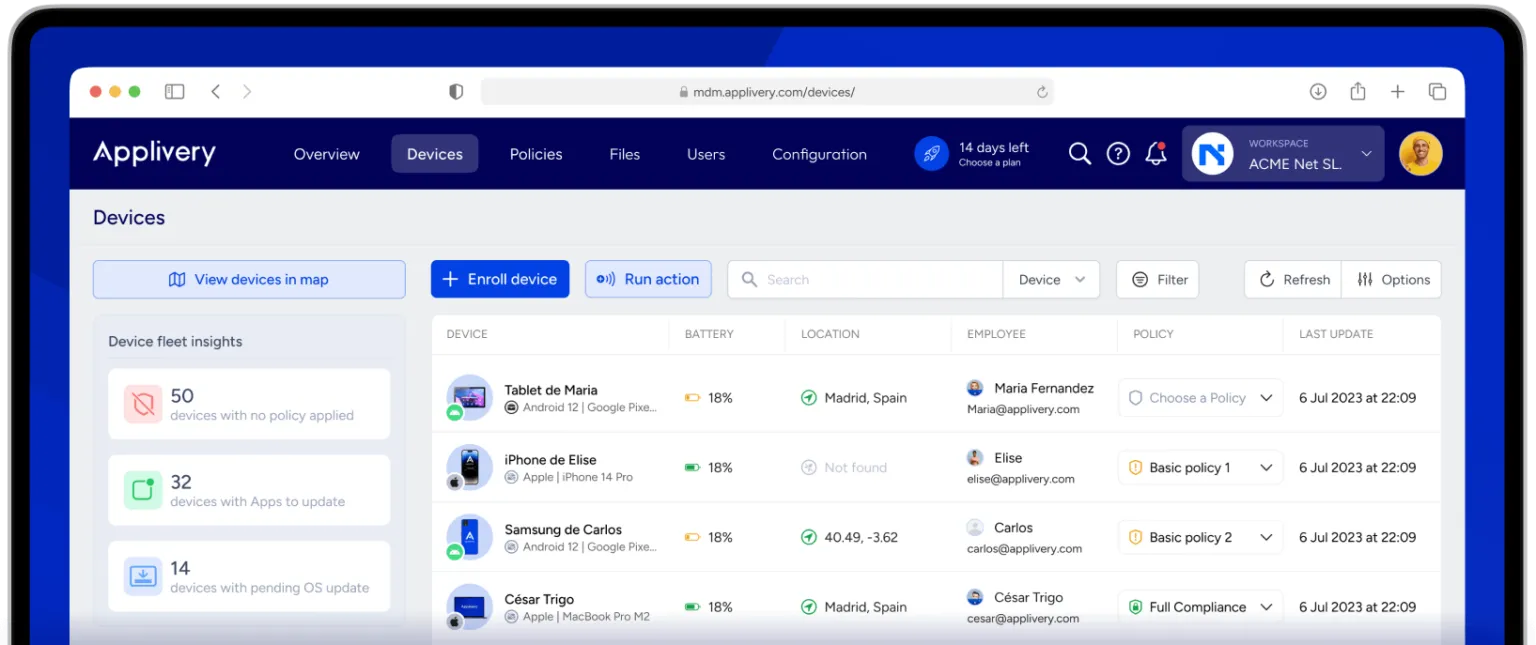Expand the Full Compliance policy dropdown
Viewport: 1536px width, 645px height.
coord(1200,607)
